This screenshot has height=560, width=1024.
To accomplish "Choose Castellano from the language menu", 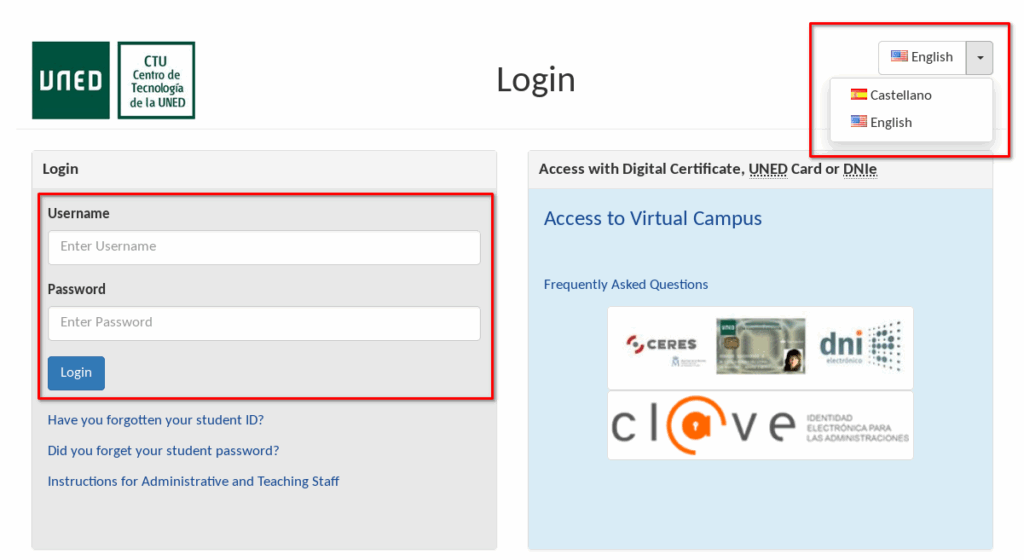I will (x=890, y=95).
